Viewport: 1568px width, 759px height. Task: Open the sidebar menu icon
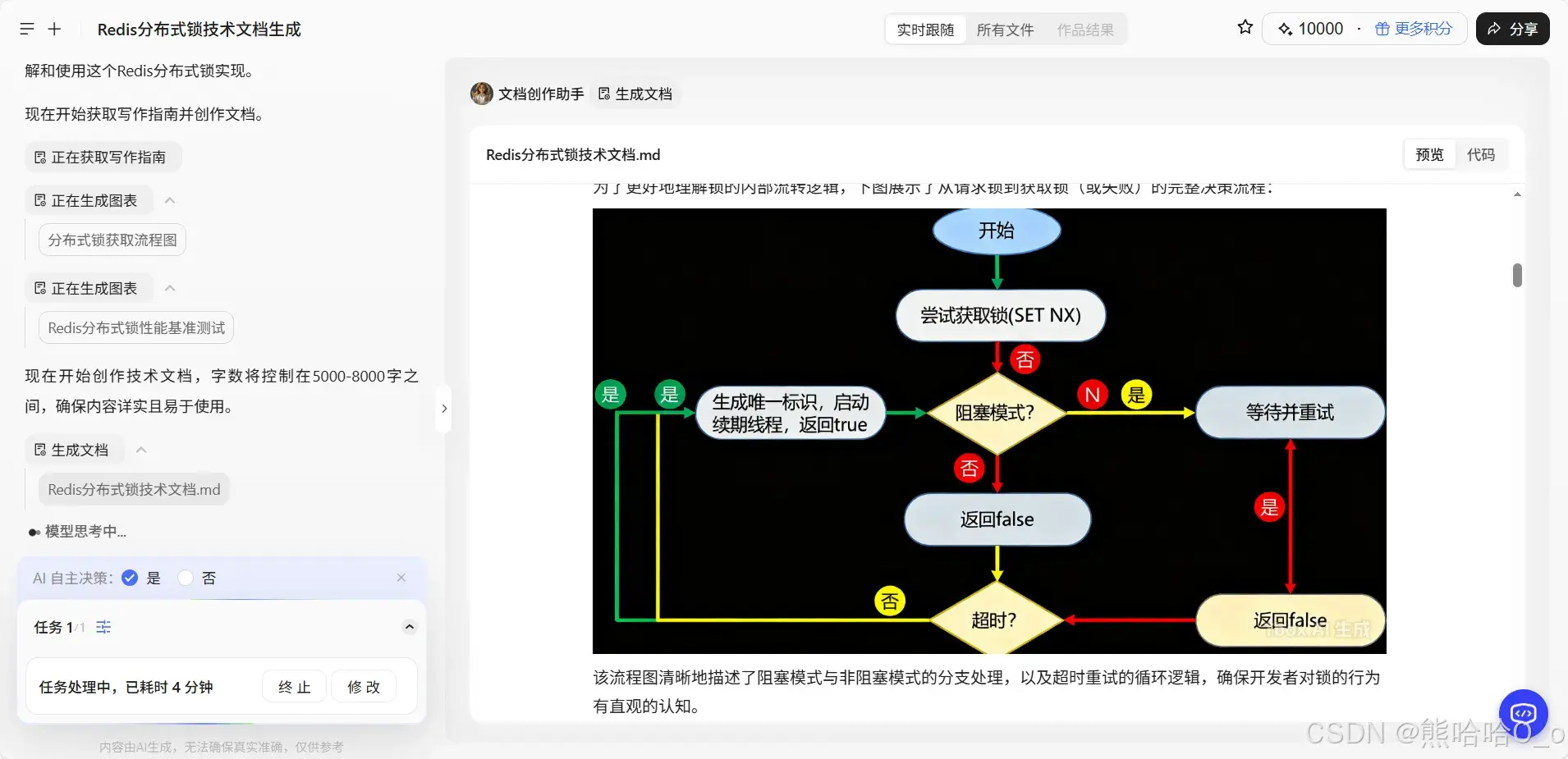pos(27,29)
